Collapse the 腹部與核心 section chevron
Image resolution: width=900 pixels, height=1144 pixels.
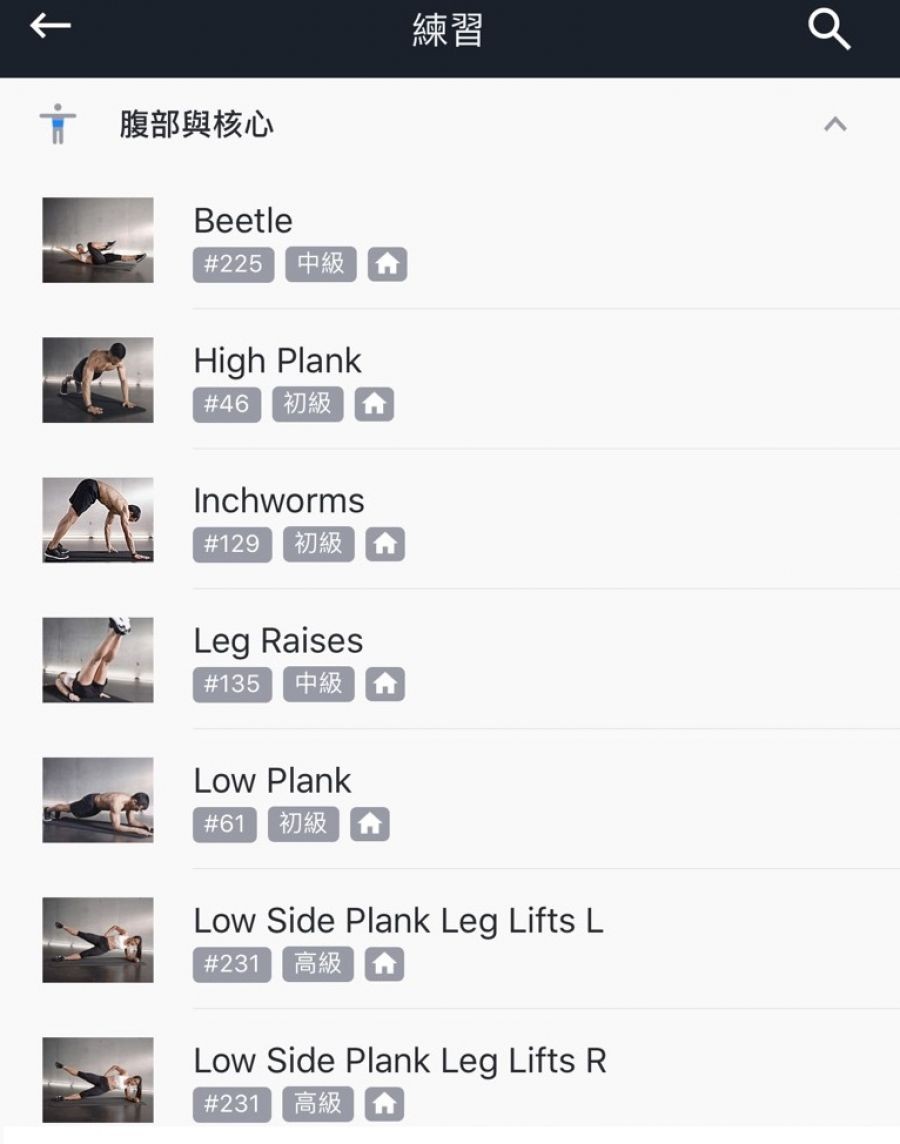click(x=835, y=125)
